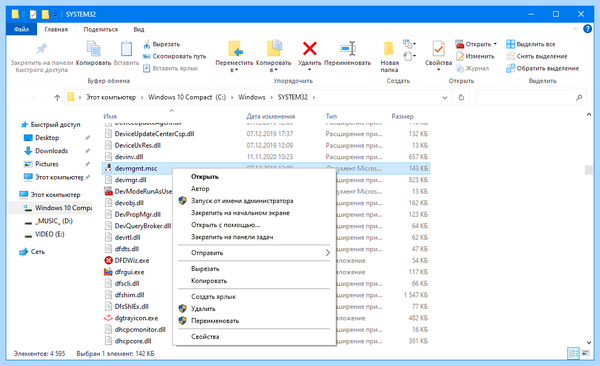Image resolution: width=600 pixels, height=366 pixels.
Task: Switch to details view icon in status bar
Action: point(574,353)
